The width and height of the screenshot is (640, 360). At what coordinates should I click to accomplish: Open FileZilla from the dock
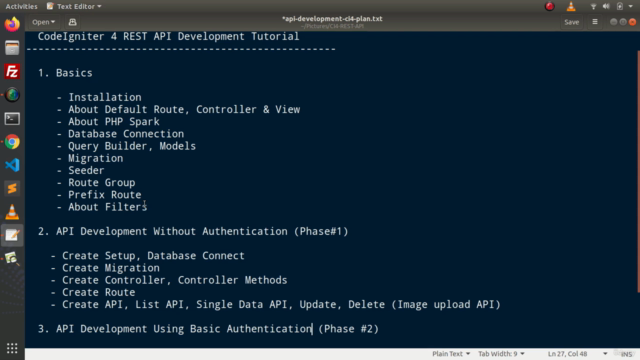[x=12, y=71]
